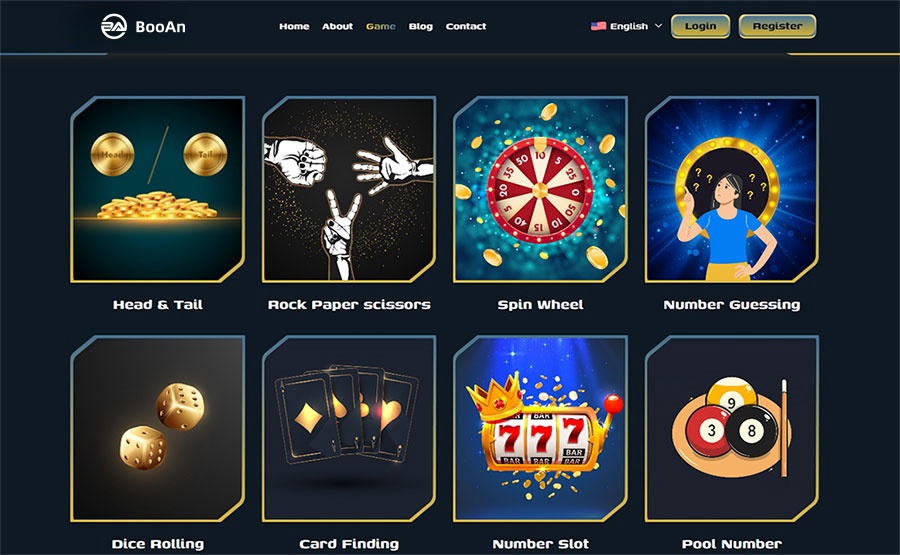Go to the Home menu item

pyautogui.click(x=294, y=26)
